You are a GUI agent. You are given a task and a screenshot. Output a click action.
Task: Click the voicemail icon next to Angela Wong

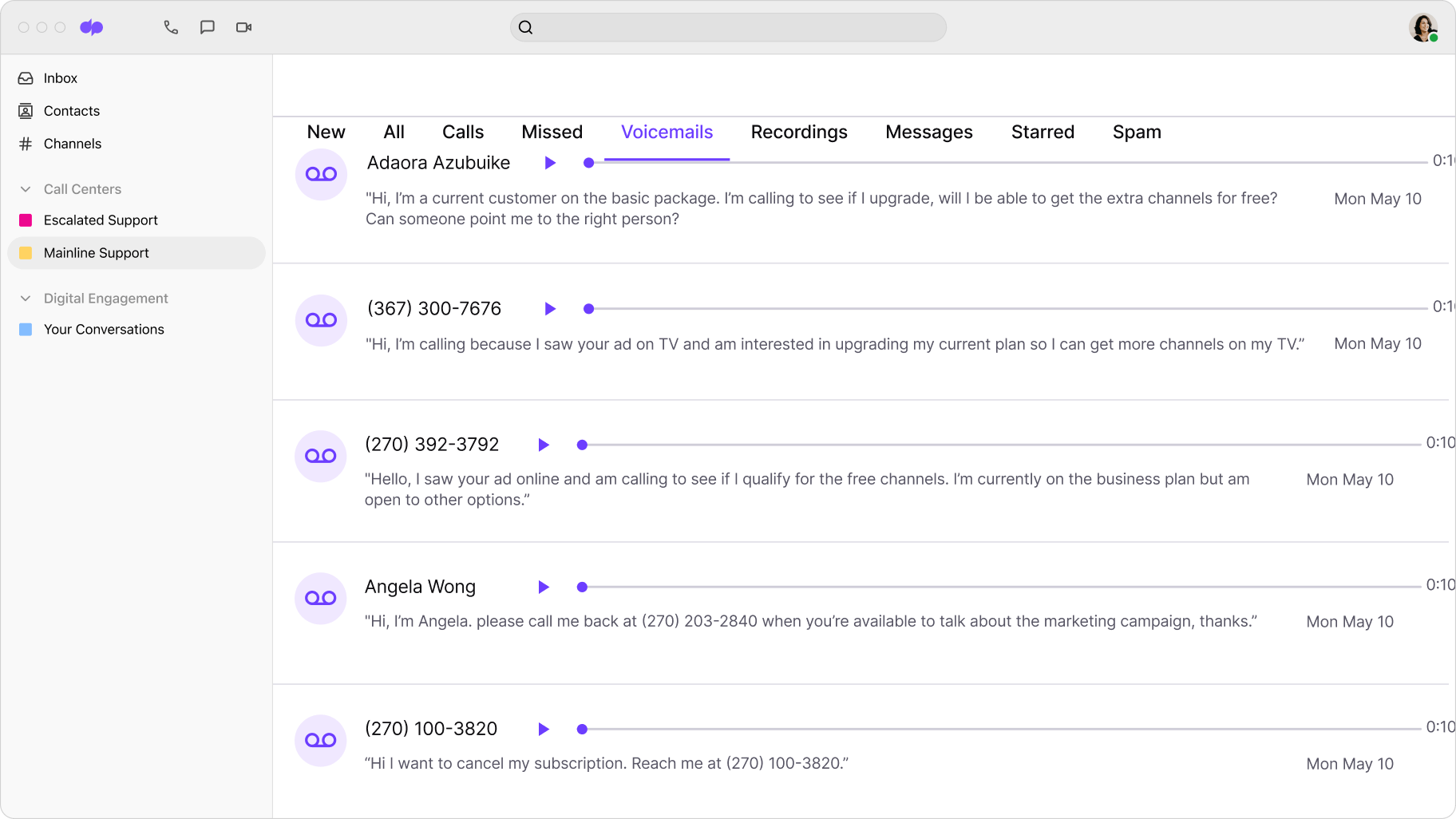[320, 598]
